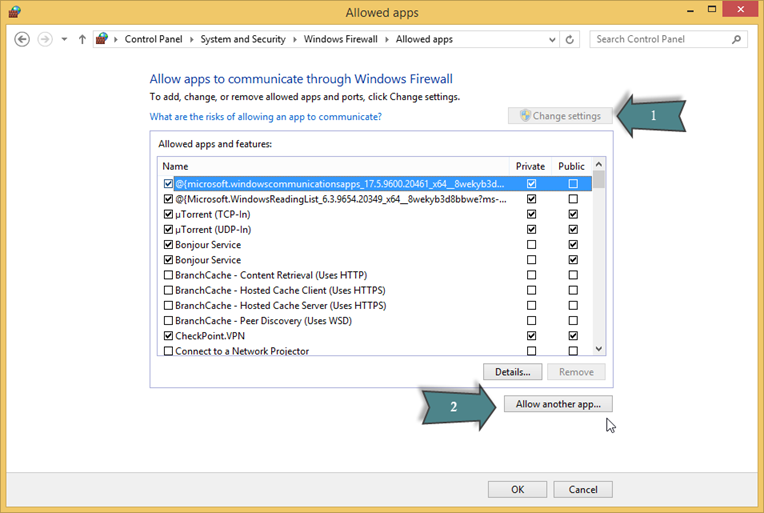
Task: Enable BranchCache Content Retrieval checkbox
Action: coord(168,275)
